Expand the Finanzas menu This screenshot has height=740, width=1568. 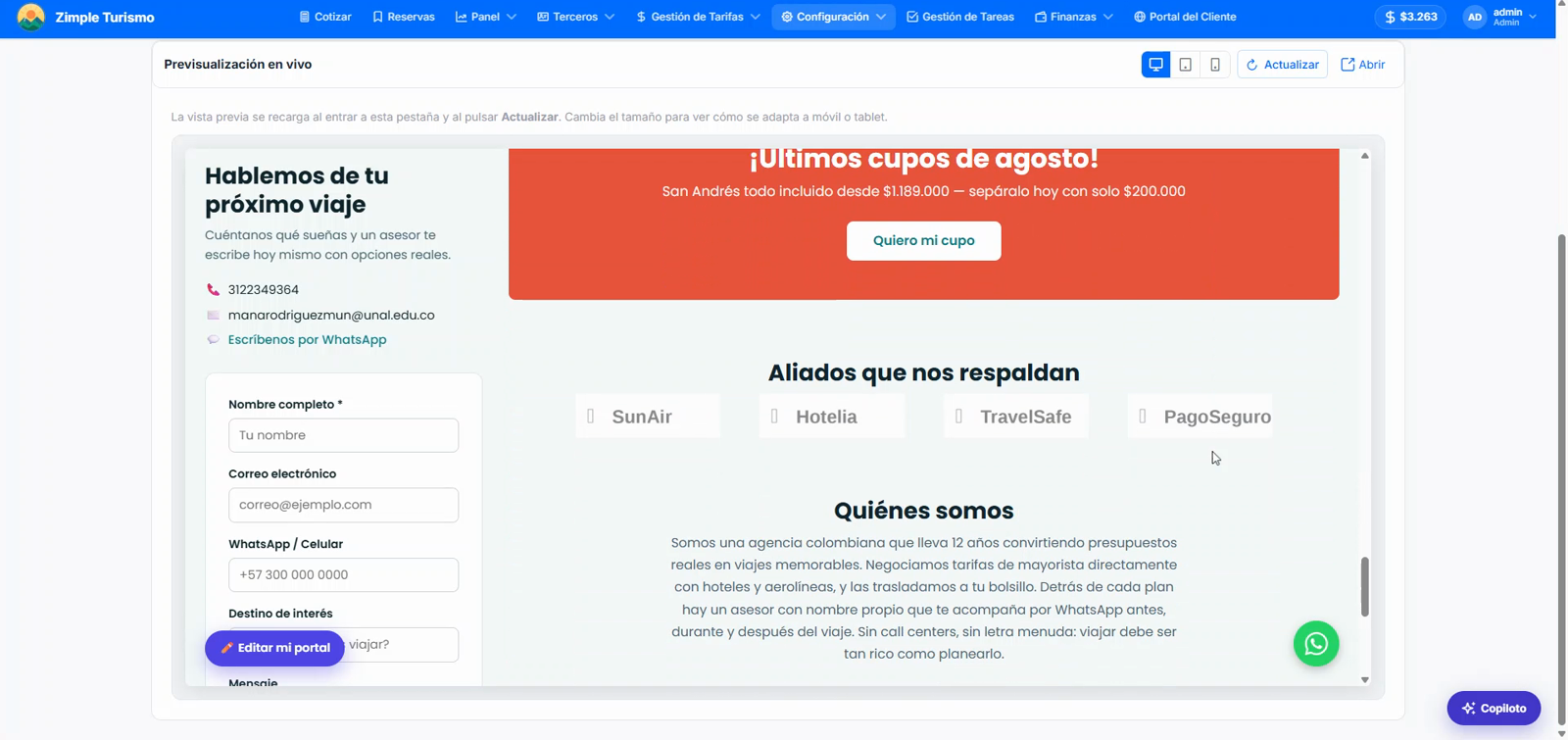1074,17
